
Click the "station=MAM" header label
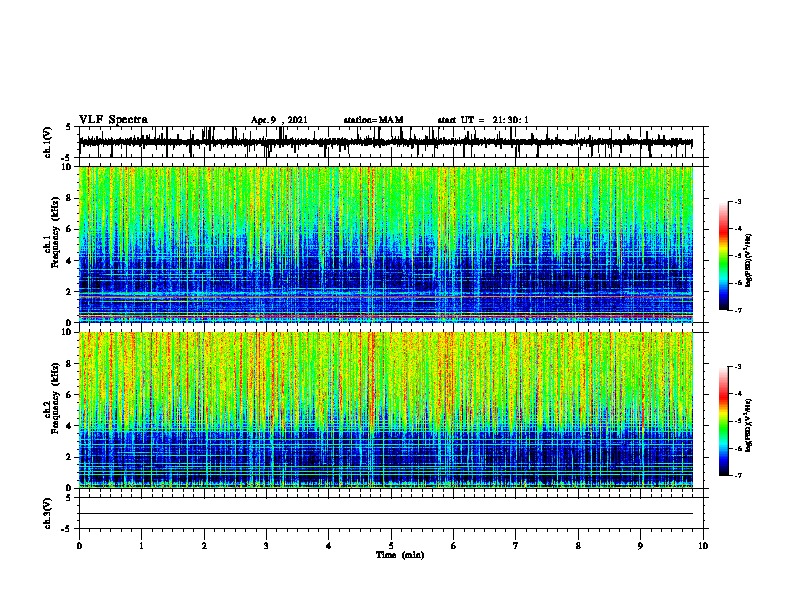pyautogui.click(x=373, y=120)
